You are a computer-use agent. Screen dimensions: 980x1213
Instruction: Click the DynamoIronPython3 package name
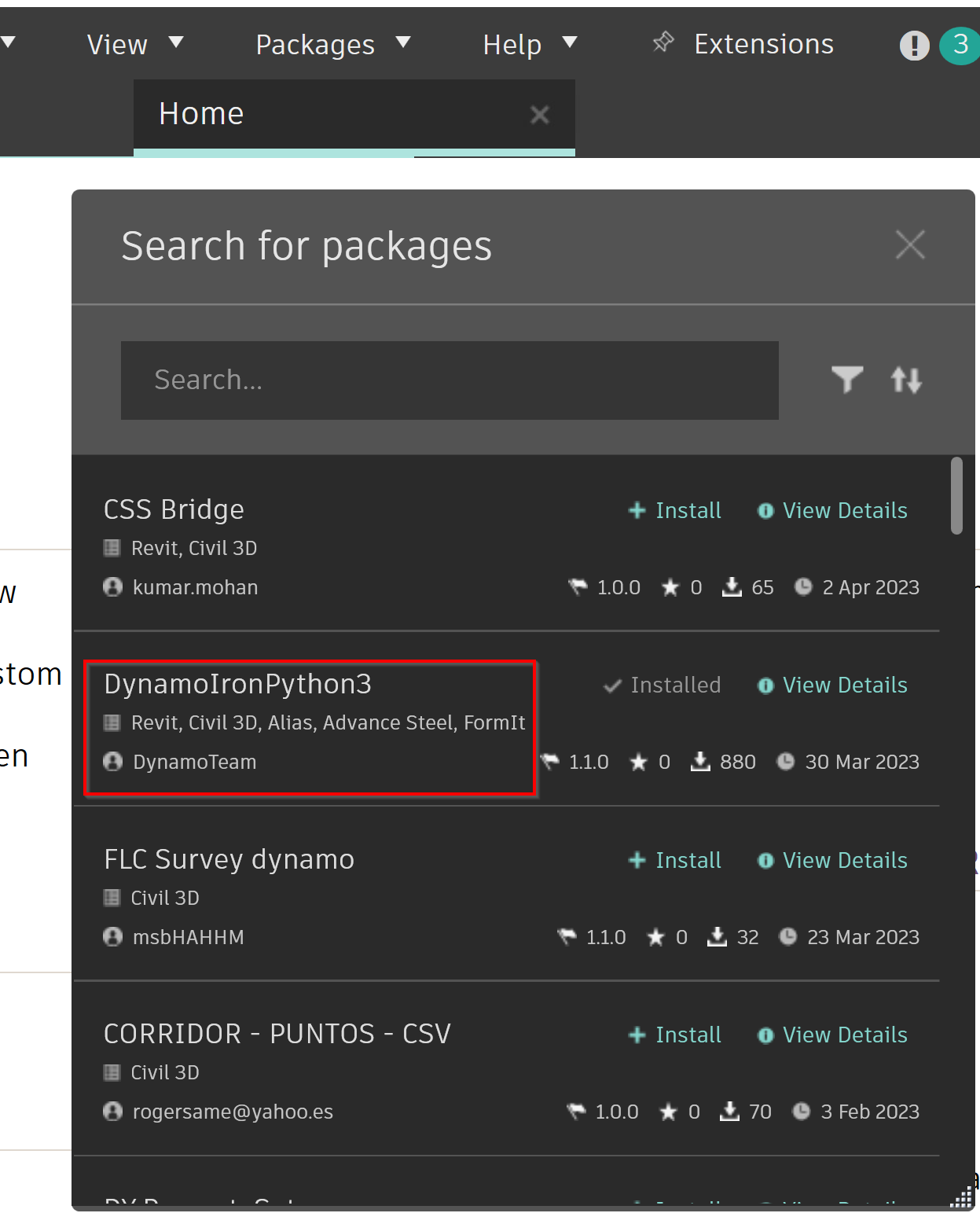pos(237,685)
